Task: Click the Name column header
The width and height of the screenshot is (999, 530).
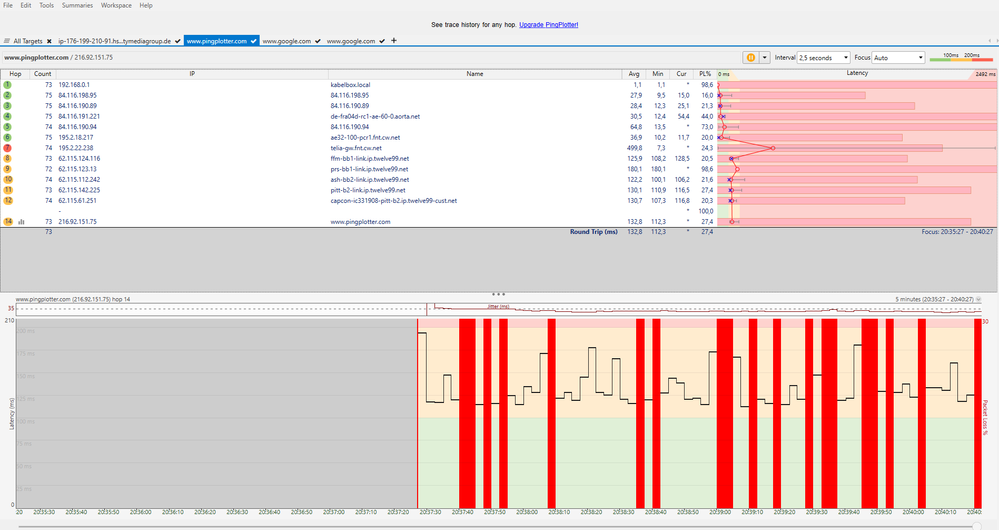Action: click(x=475, y=74)
